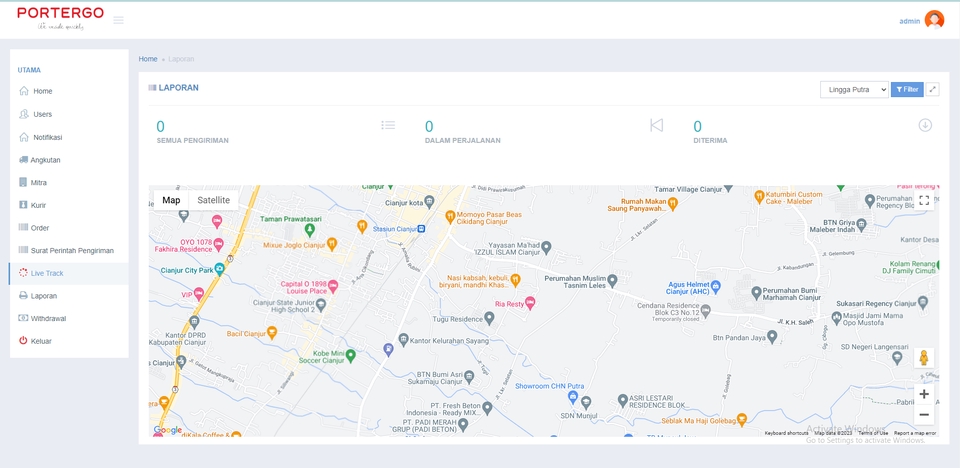960x468 pixels.
Task: Click the Rumah Makan Saung Panyawah marker
Action: (x=673, y=204)
